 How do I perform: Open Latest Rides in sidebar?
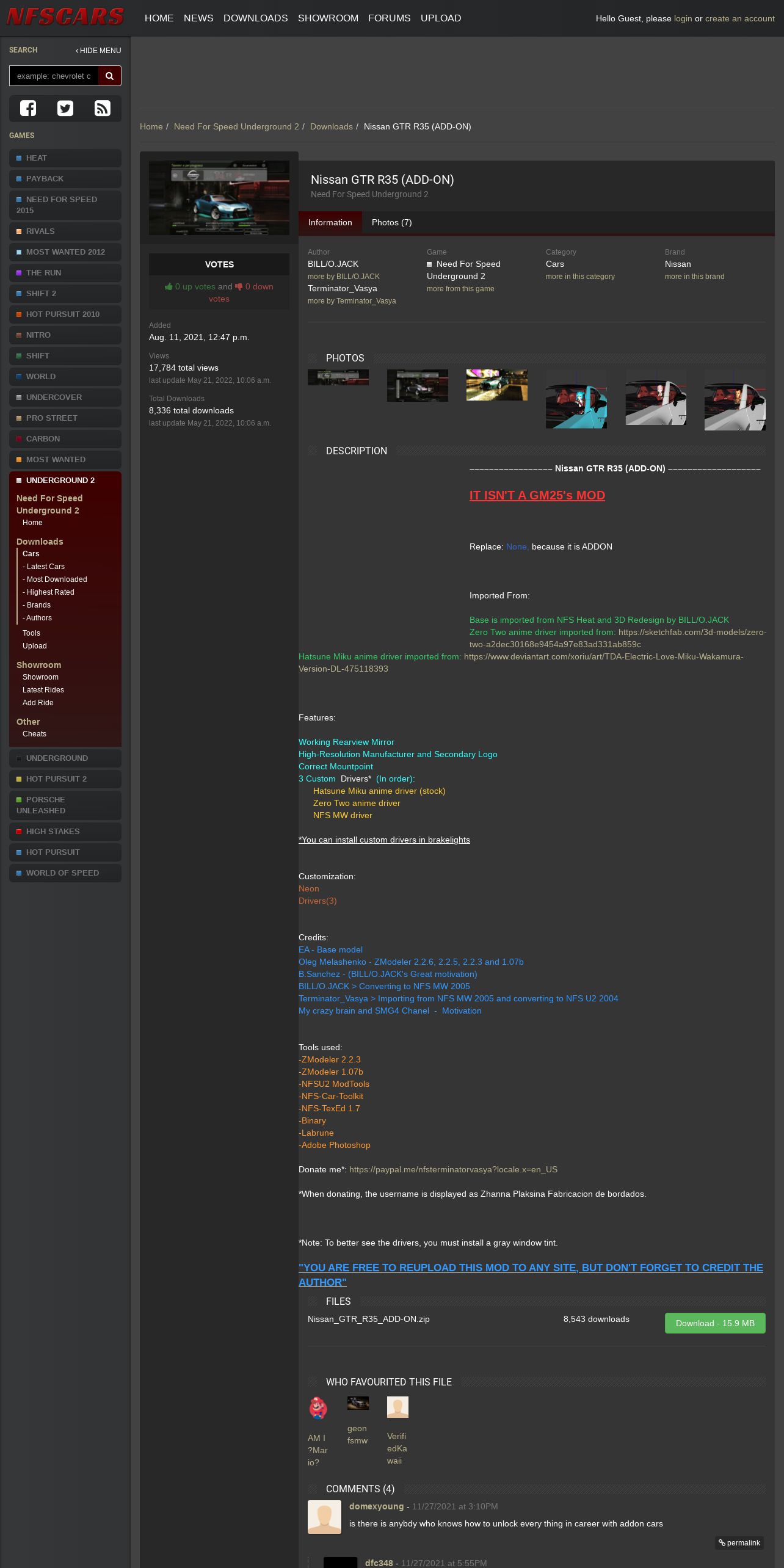tap(43, 690)
